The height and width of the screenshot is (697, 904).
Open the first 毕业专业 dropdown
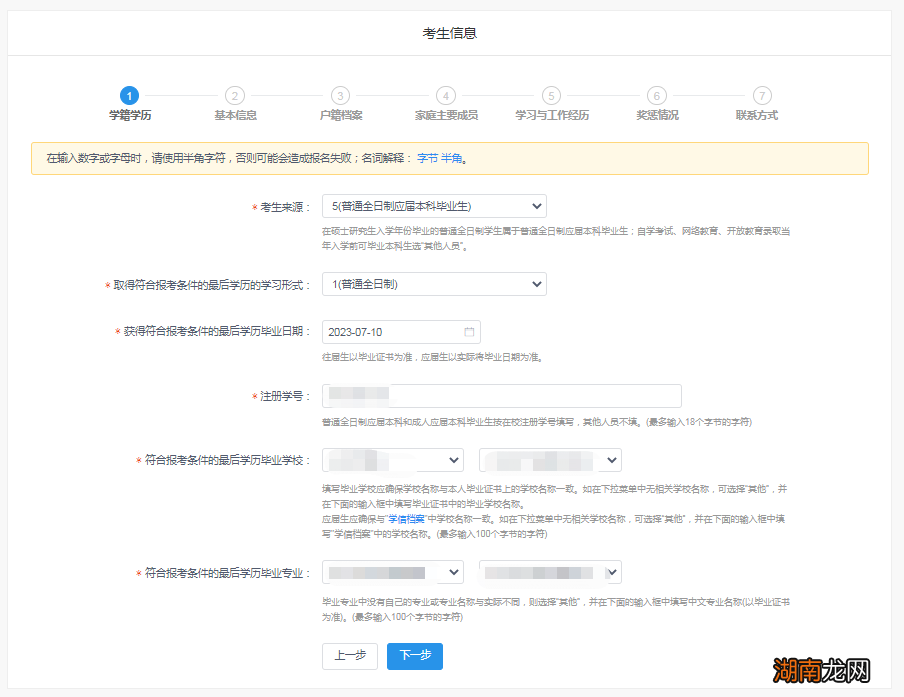392,571
